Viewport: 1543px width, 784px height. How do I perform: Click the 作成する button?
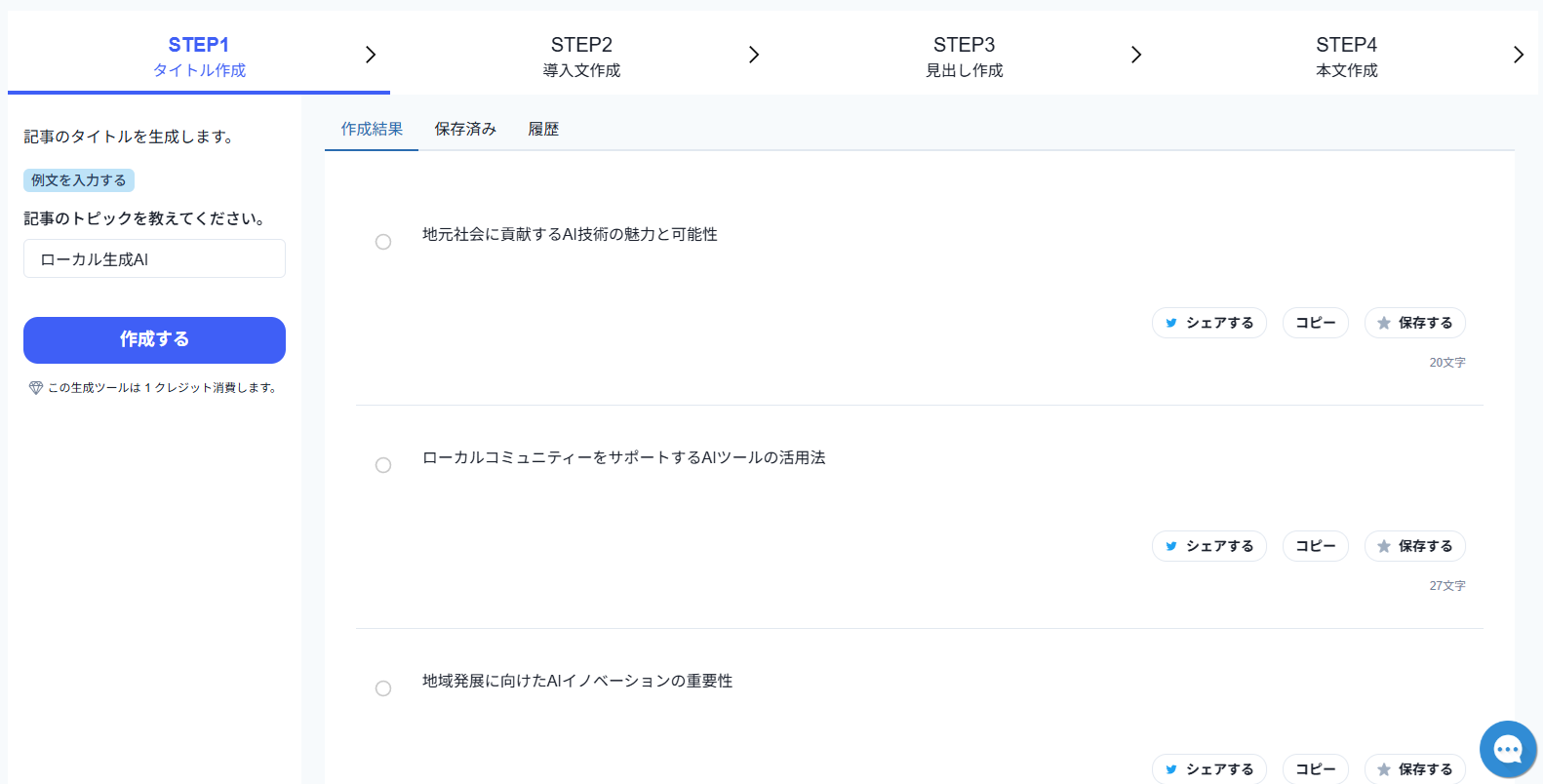tap(154, 339)
